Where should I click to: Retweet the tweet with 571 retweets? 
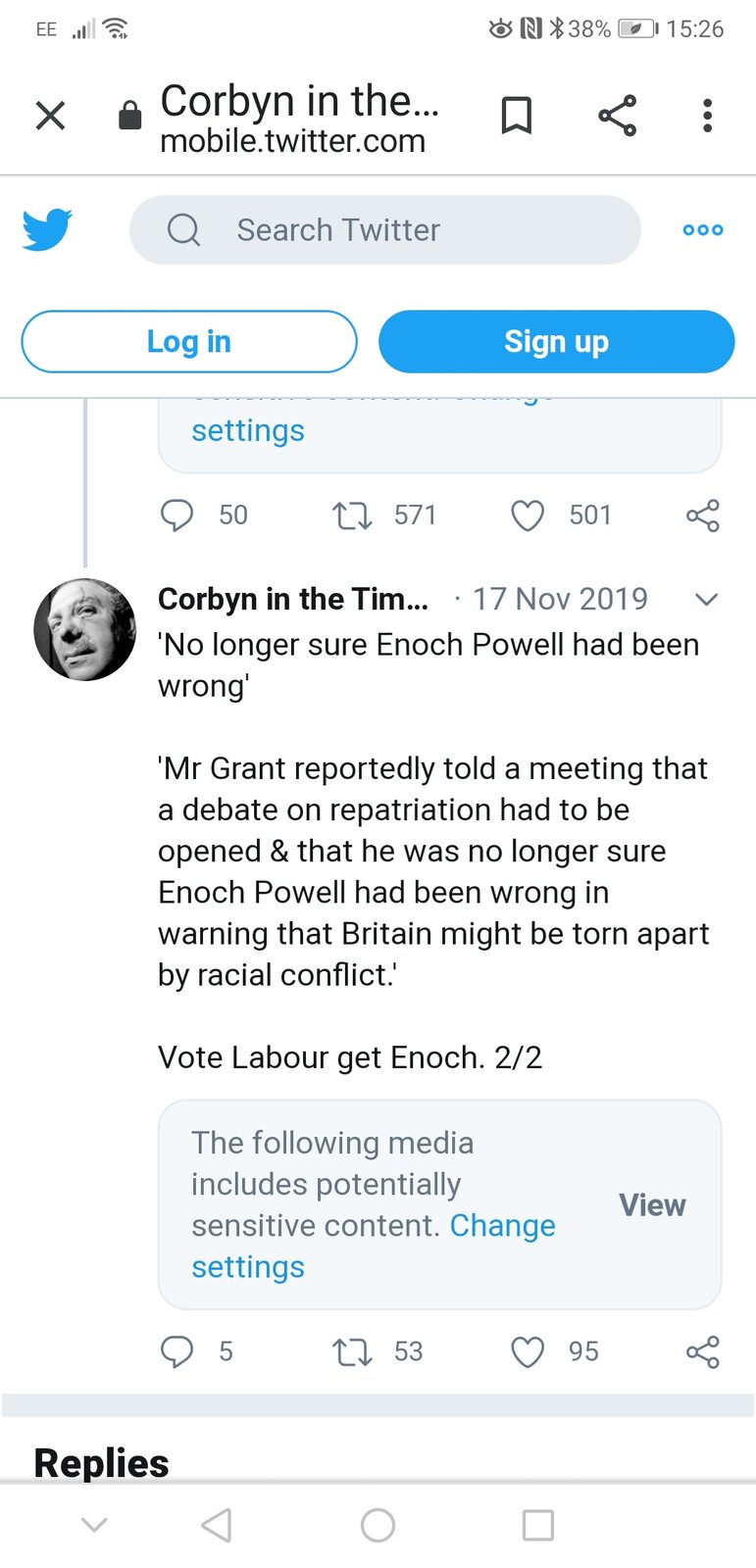tap(352, 515)
